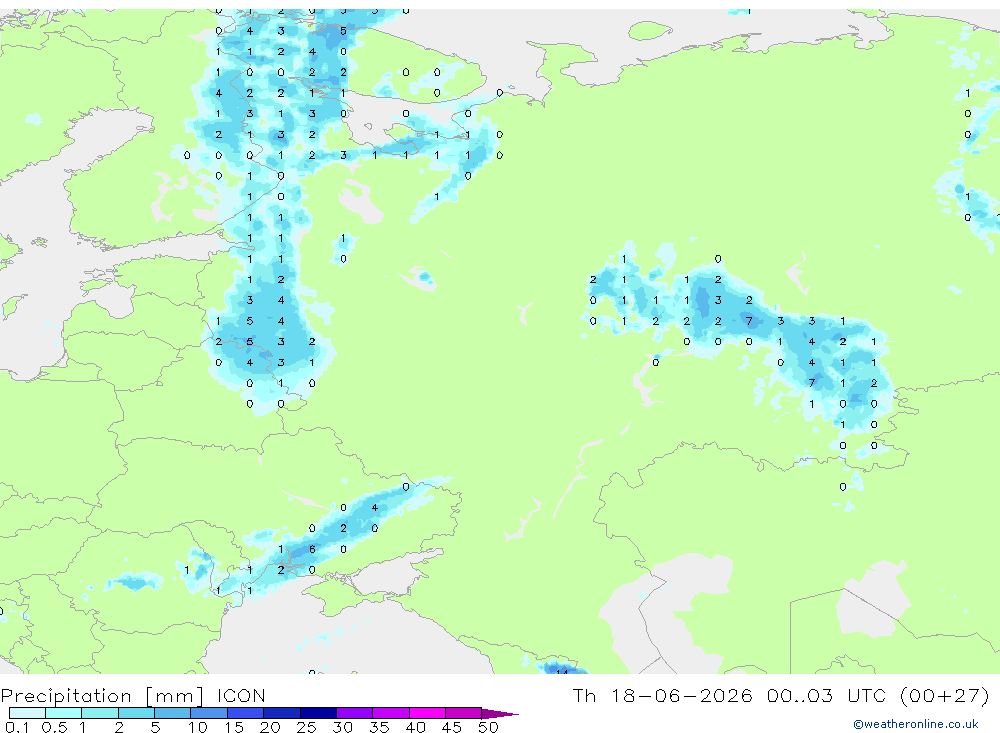Click the "50" legend scale label

click(x=488, y=727)
